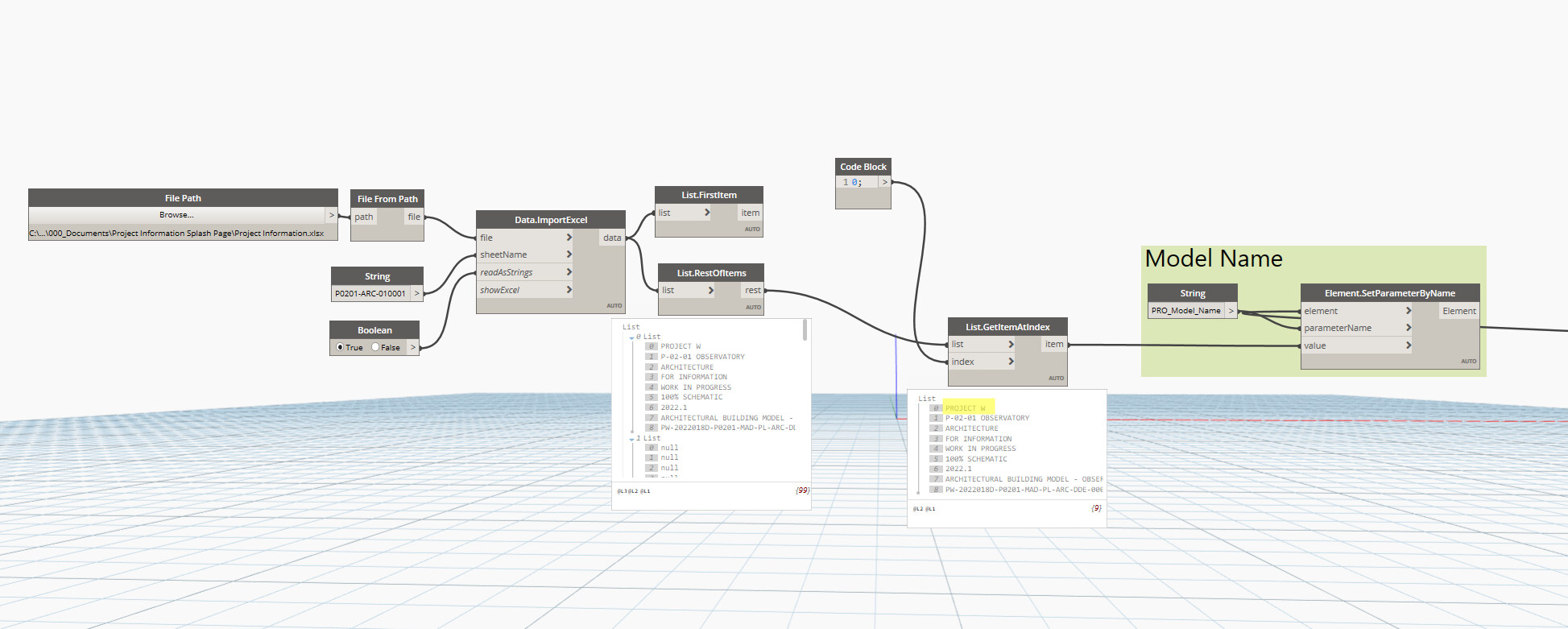Select the List.RestOfItems node header
The image size is (1568, 629).
[x=711, y=273]
